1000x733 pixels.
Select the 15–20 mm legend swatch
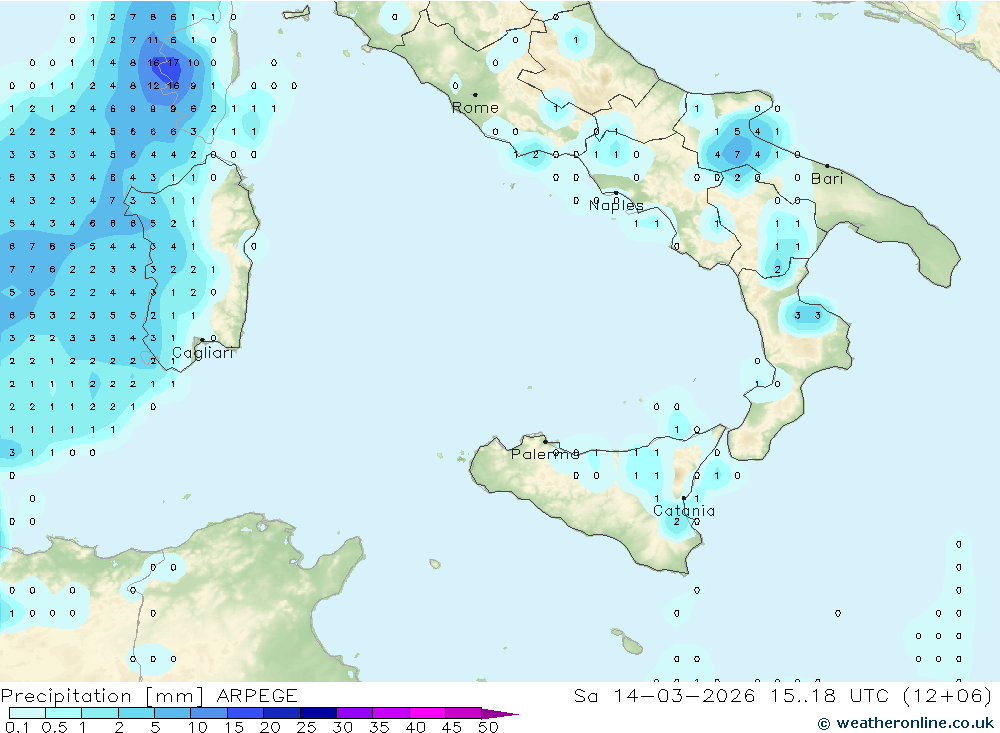246,713
